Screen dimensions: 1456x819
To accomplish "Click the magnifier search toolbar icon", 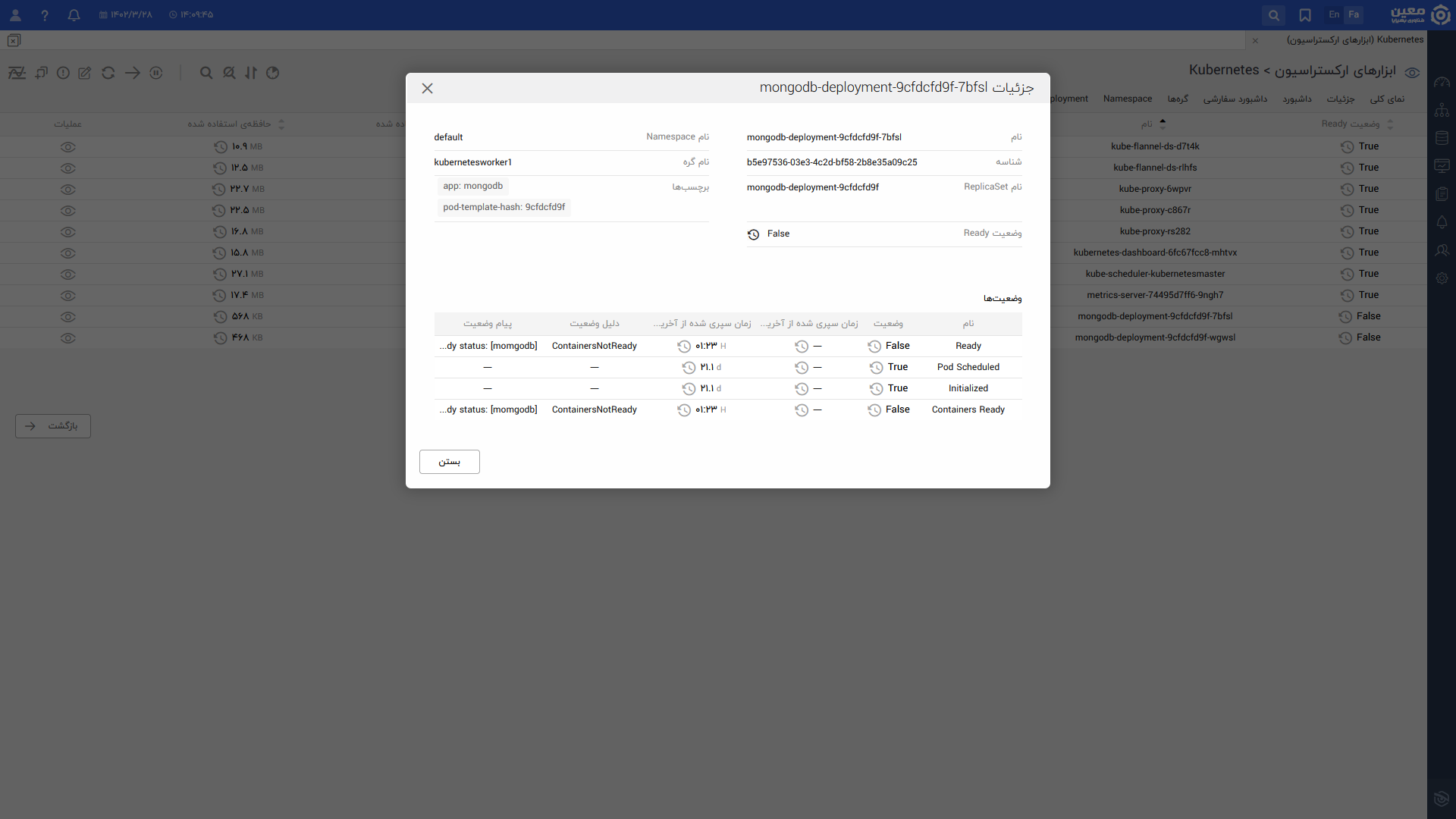I will point(206,73).
